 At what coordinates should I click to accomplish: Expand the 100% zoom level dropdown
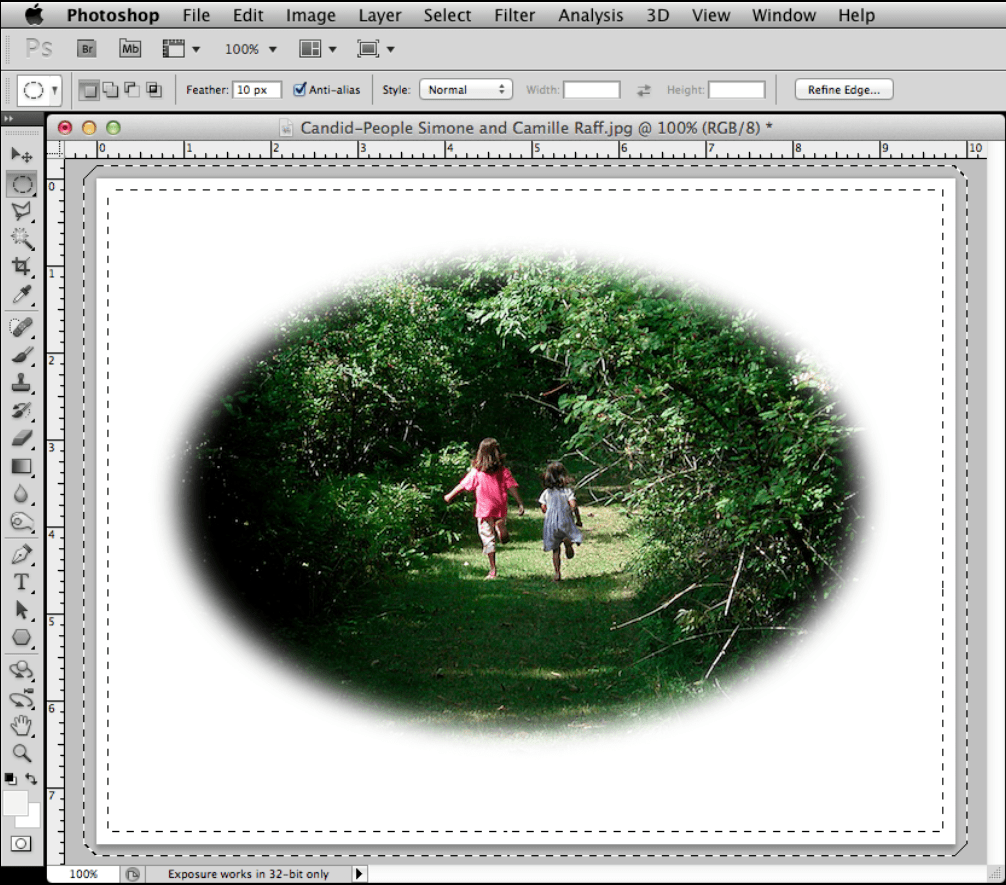pos(251,49)
